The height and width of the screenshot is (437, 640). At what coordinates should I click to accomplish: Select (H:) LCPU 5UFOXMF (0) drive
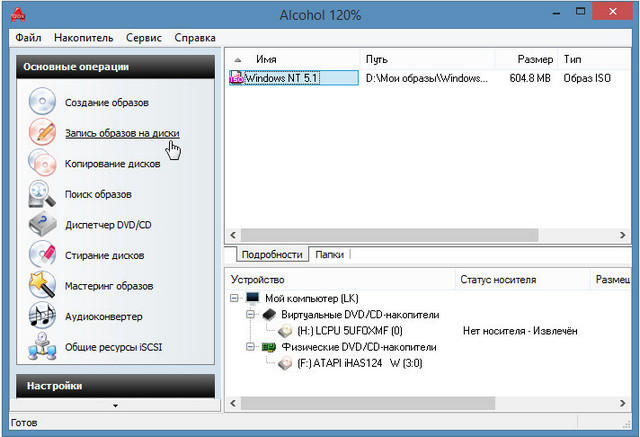(x=350, y=331)
